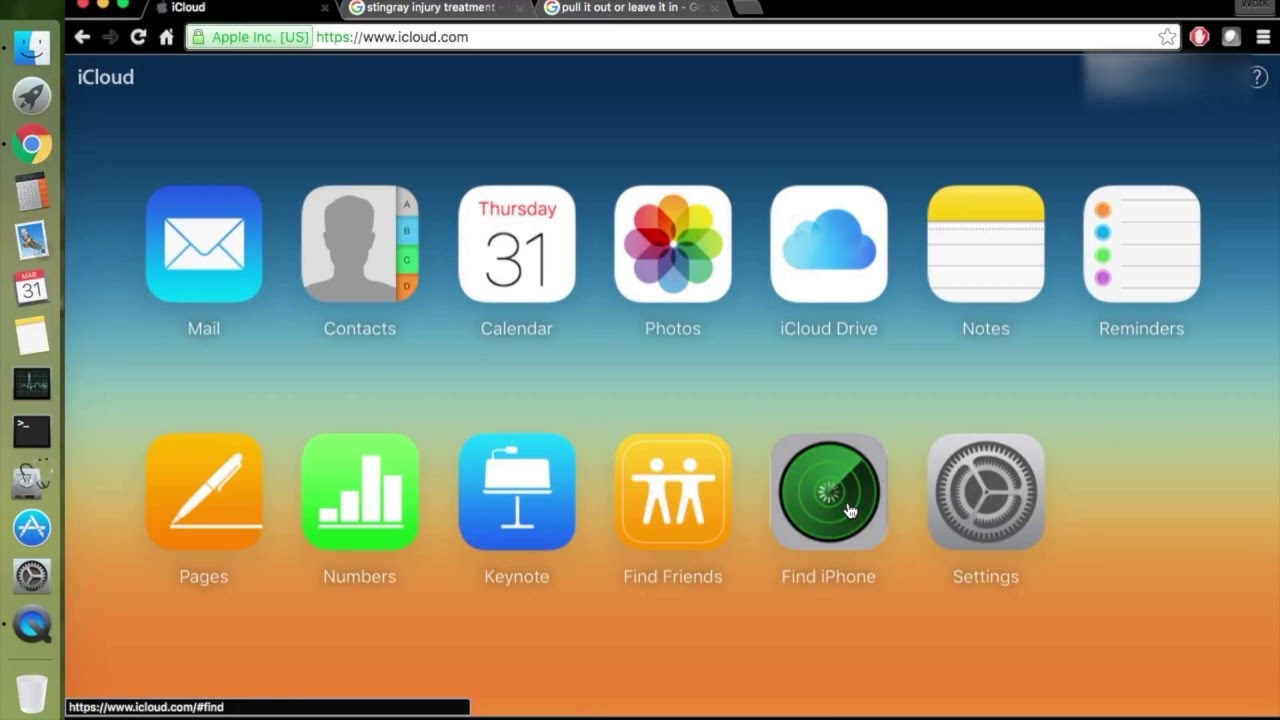Open Activity Monitor from the Dock
1280x720 pixels.
pyautogui.click(x=32, y=384)
